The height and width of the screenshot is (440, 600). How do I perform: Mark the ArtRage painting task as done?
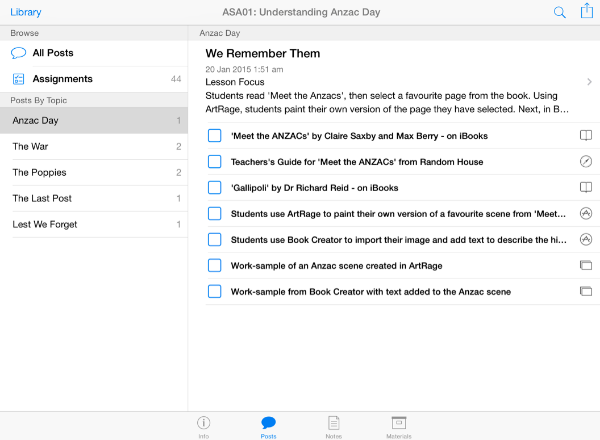pos(214,213)
